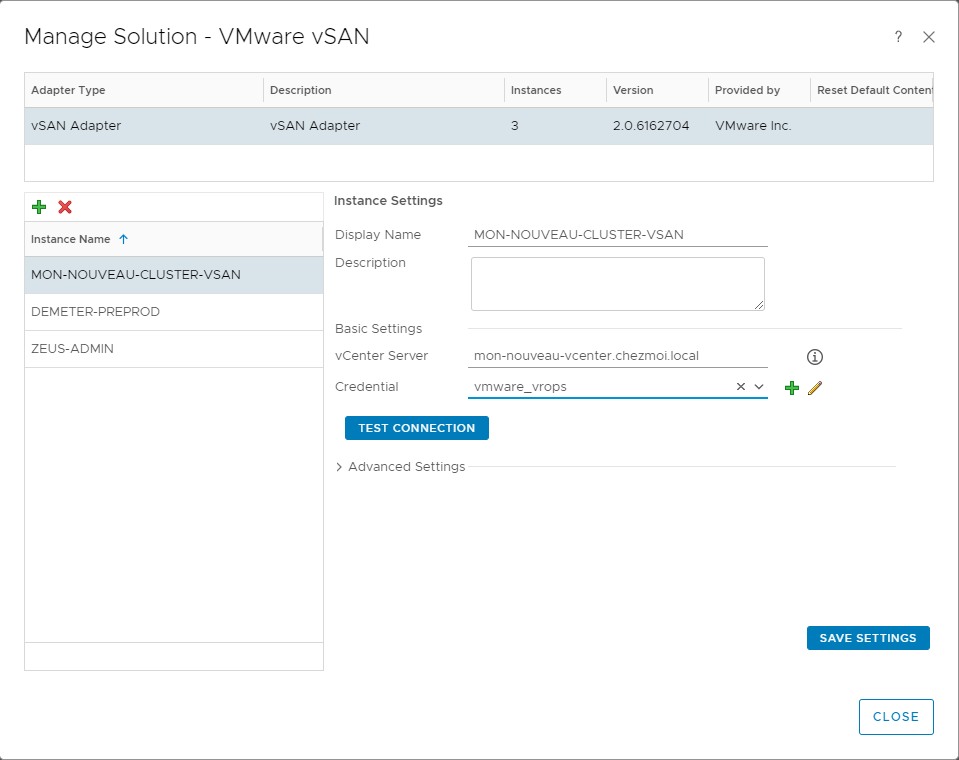Select the ZEUS-ADMIN instance
Screen dimensions: 959x760
click(x=72, y=349)
